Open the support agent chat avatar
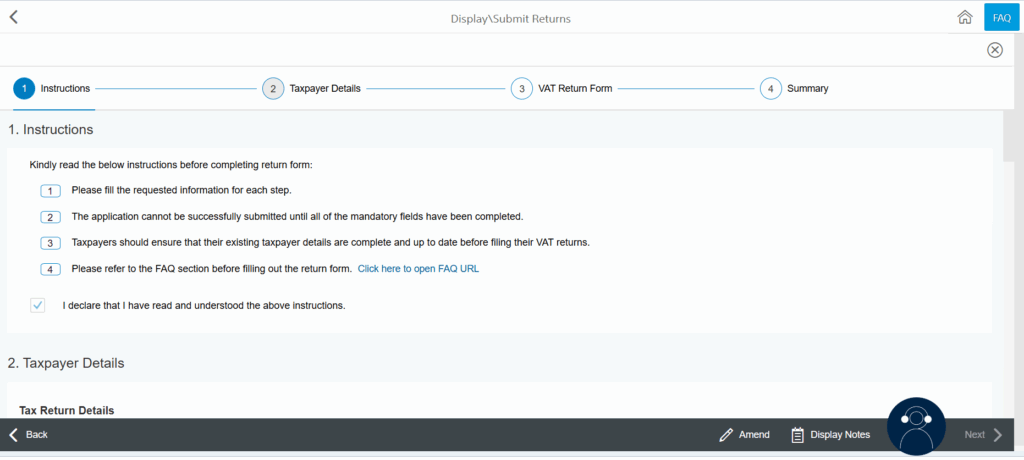The width and height of the screenshot is (1024, 460). 916,425
